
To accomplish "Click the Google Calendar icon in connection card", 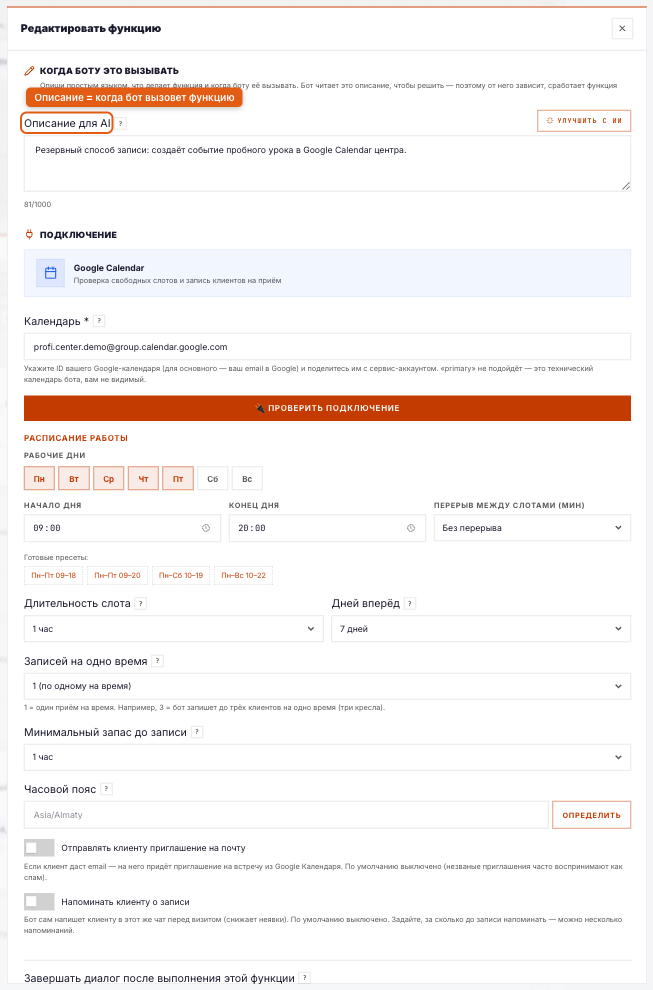I will (x=51, y=273).
